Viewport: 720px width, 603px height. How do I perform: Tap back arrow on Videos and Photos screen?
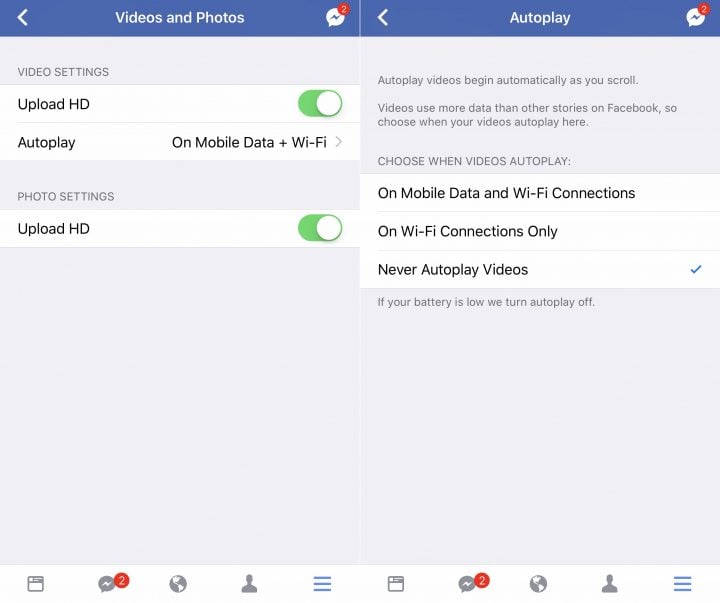(x=22, y=17)
